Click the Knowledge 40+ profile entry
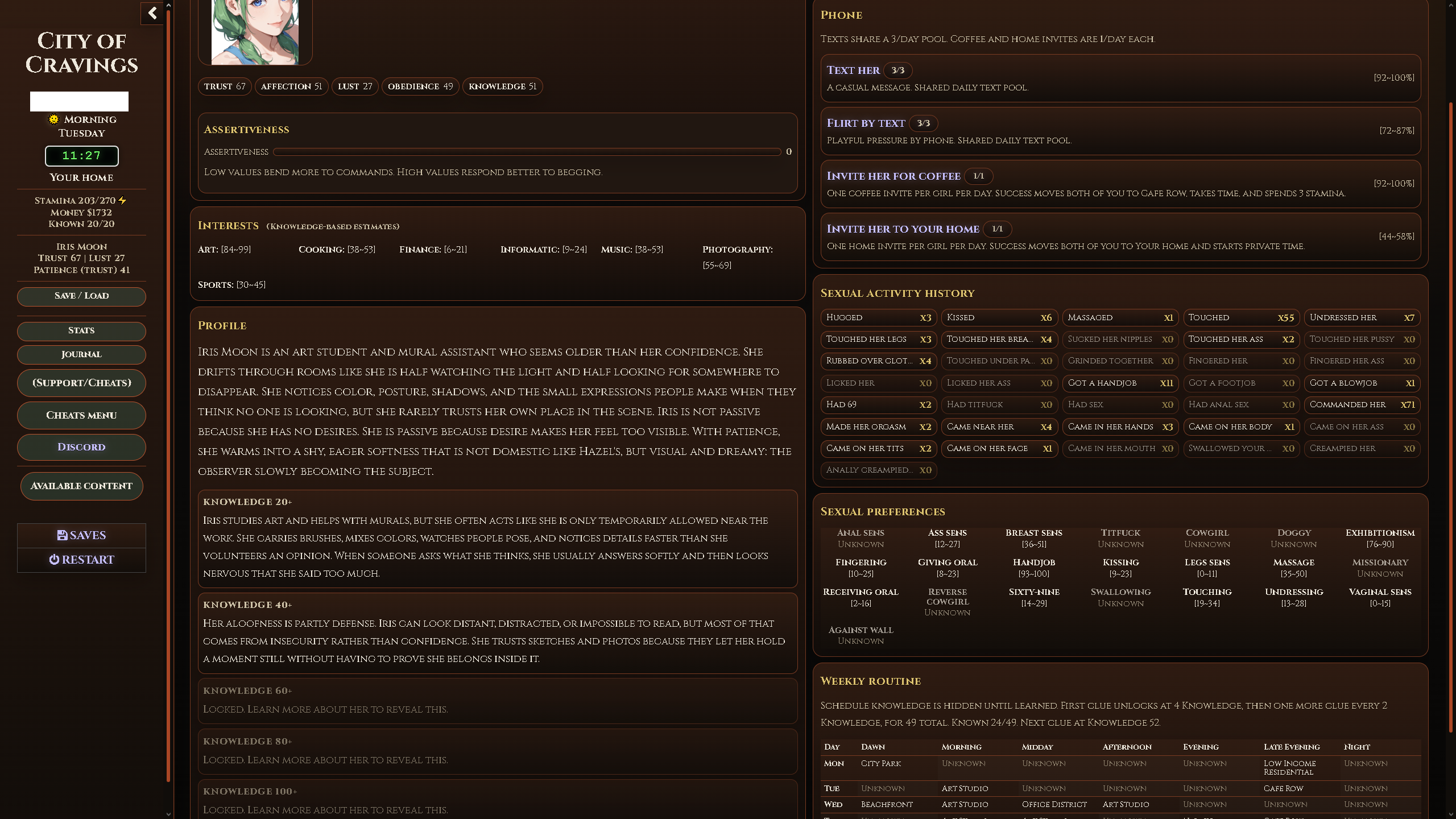This screenshot has width=1456, height=819. 498,633
